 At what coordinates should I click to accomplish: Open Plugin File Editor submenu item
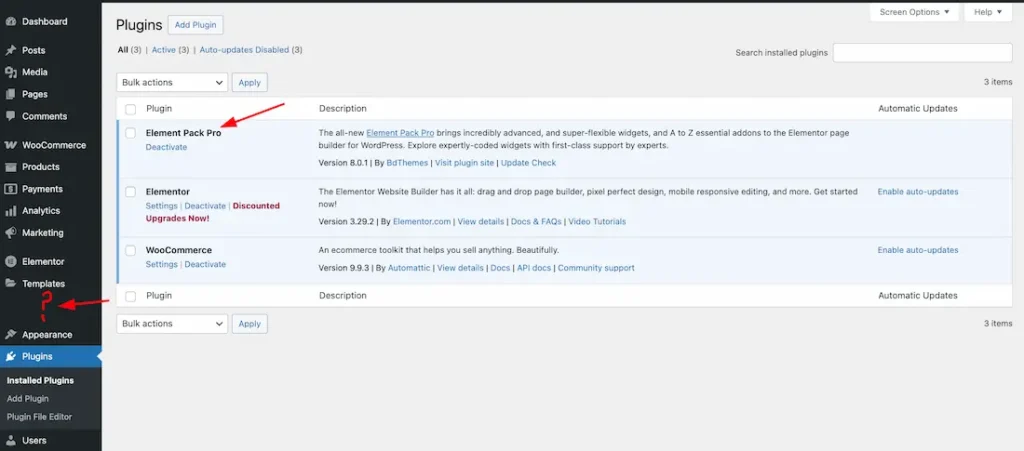pos(39,416)
